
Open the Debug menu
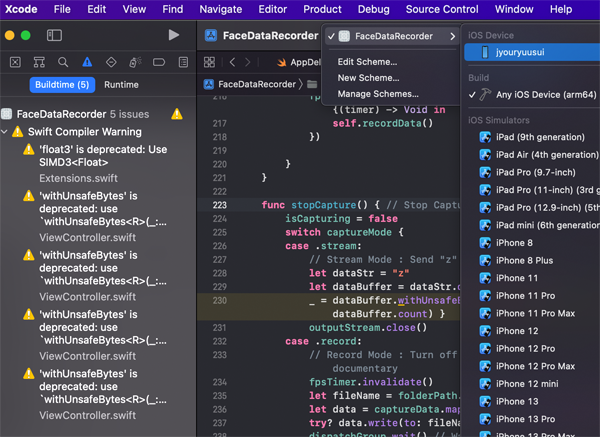click(373, 9)
